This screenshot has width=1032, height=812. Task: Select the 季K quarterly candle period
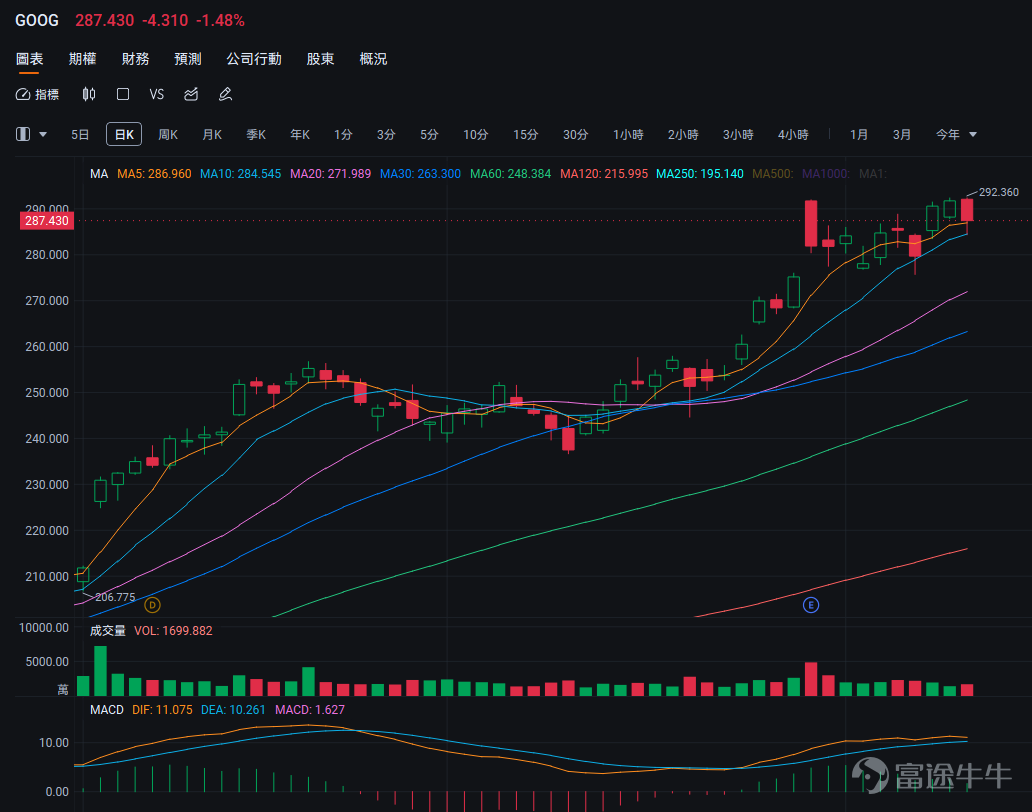coord(256,135)
